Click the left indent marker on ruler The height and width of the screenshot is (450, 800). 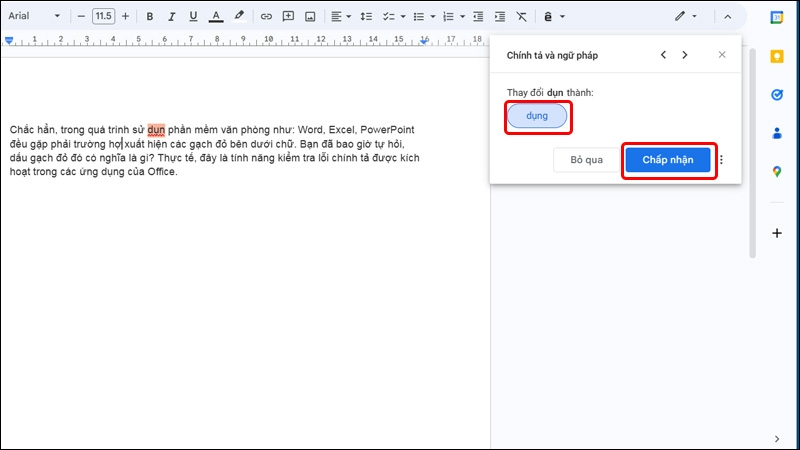pyautogui.click(x=9, y=40)
